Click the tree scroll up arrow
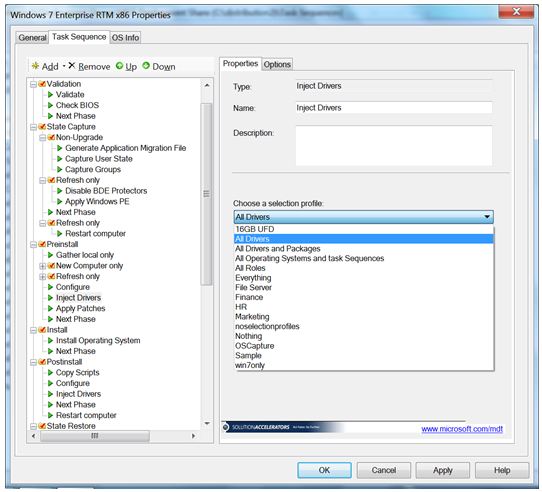 click(x=207, y=85)
